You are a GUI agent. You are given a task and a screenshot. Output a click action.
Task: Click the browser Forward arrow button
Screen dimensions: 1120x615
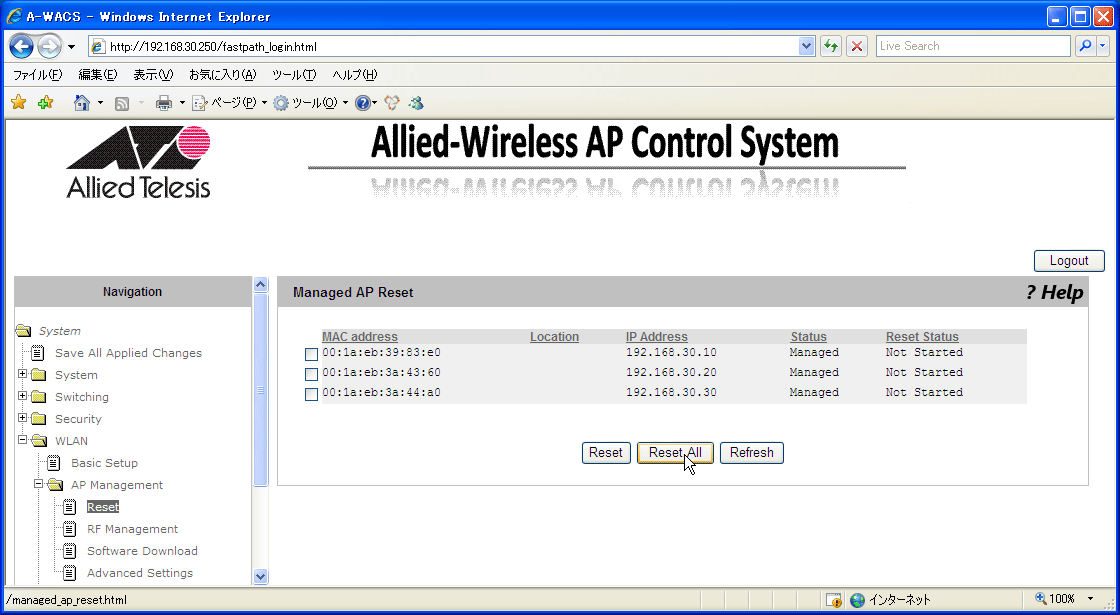(x=49, y=46)
